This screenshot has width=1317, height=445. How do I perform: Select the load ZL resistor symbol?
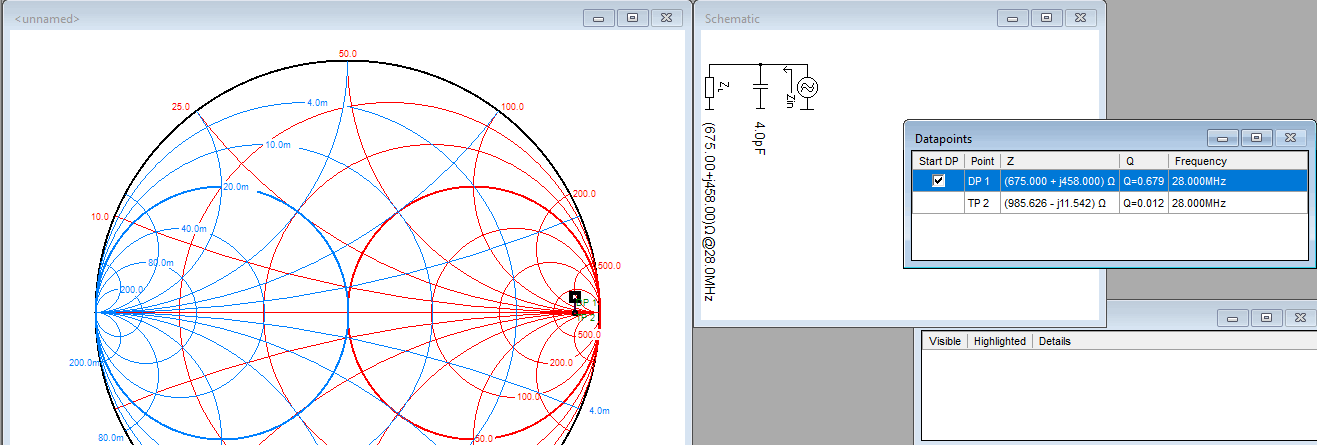(x=710, y=88)
